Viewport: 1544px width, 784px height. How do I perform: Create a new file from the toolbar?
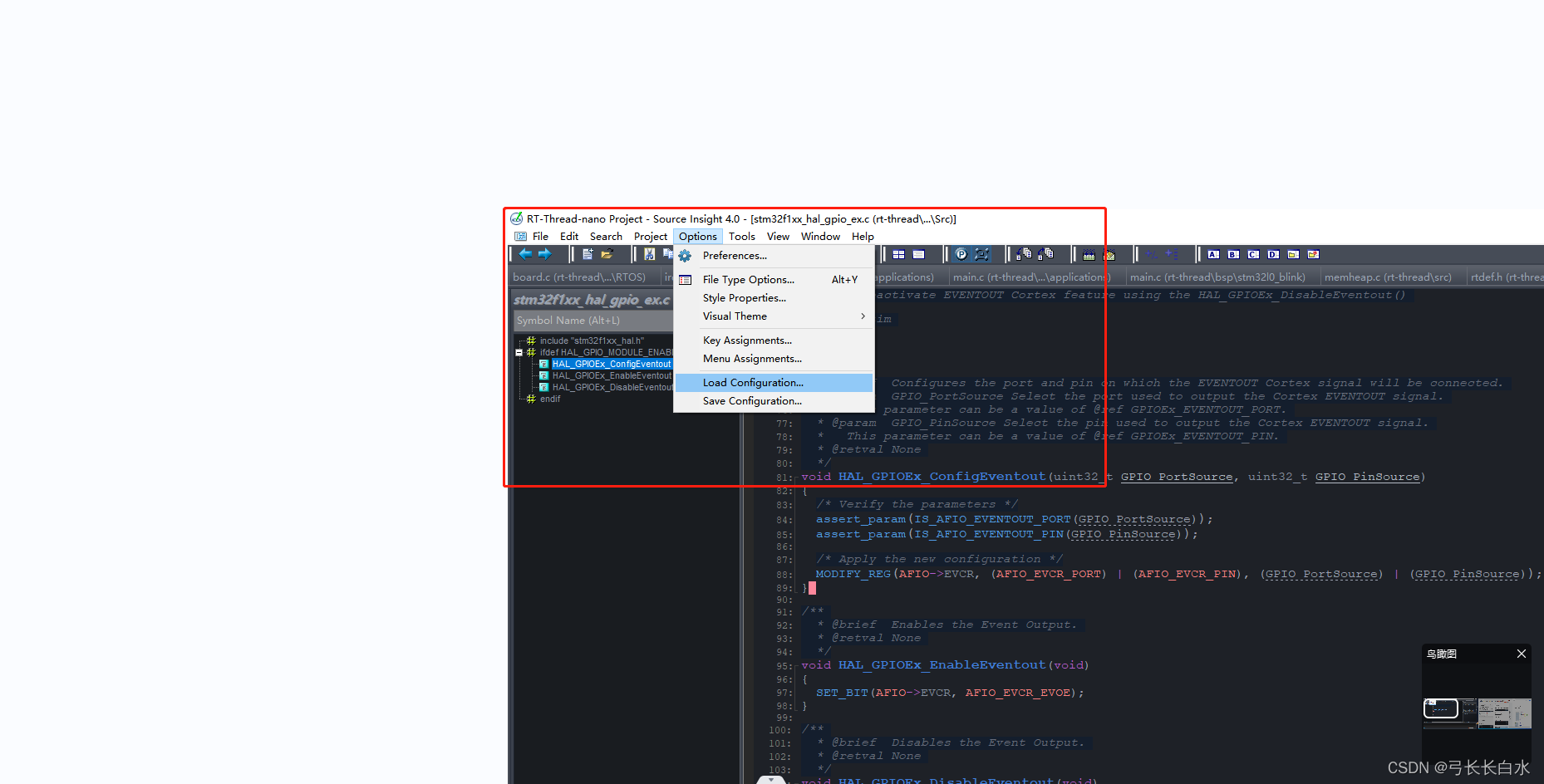tap(588, 254)
